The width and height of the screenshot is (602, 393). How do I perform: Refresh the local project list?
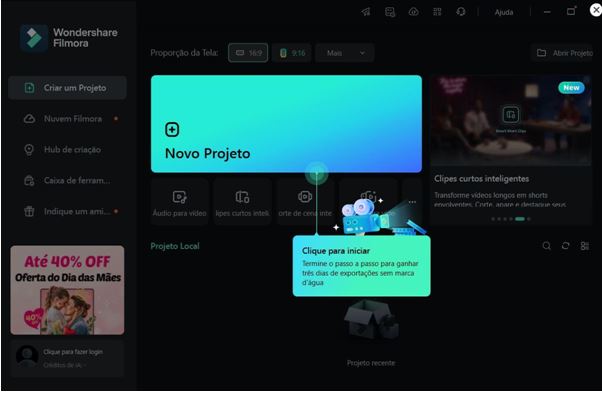(x=566, y=246)
